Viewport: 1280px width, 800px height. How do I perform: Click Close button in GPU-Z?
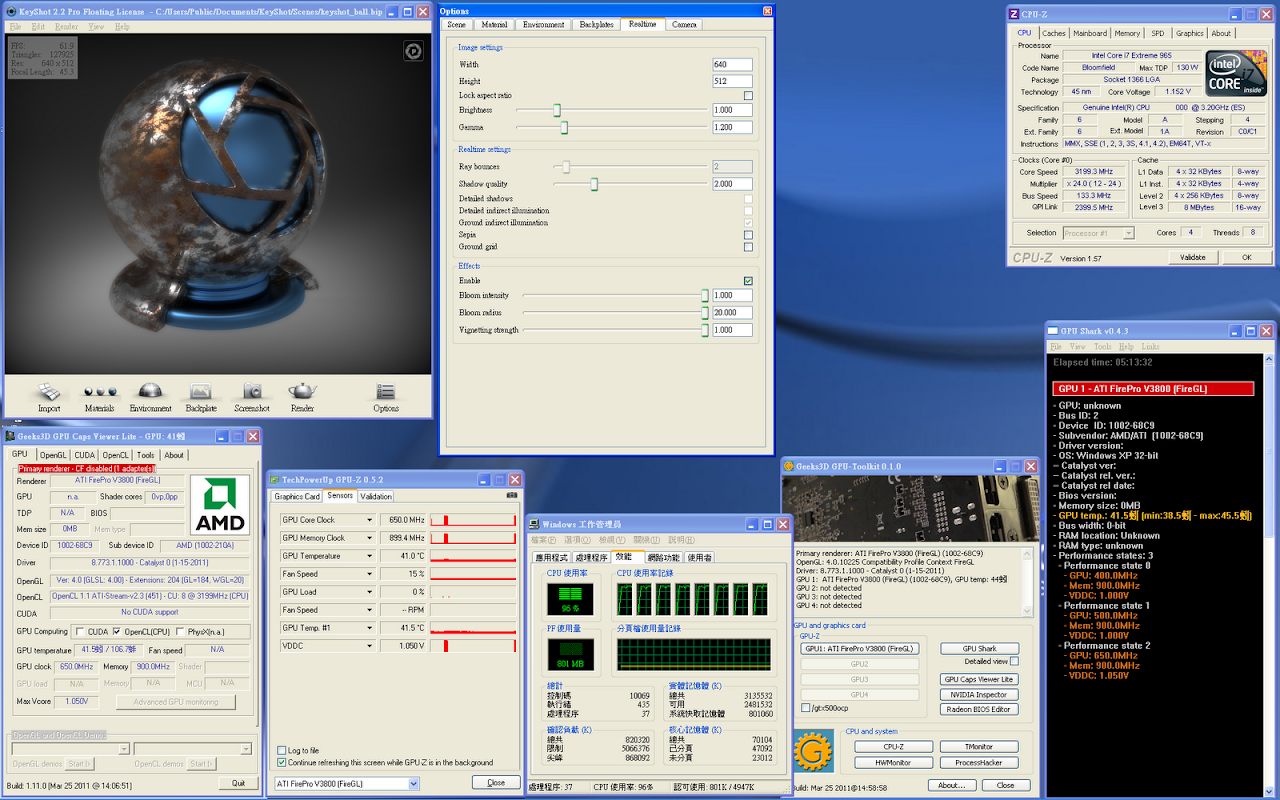pyautogui.click(x=496, y=783)
